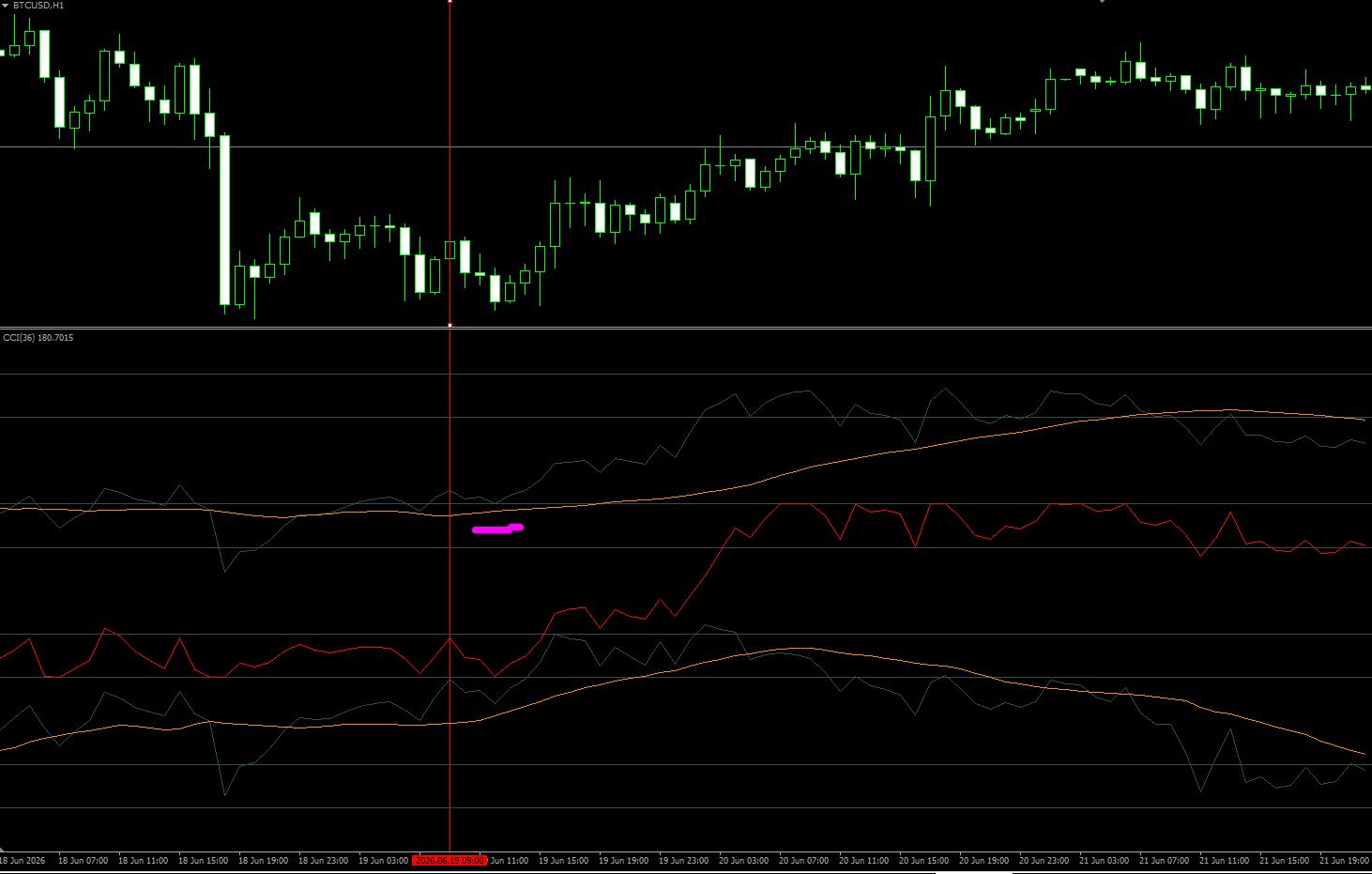Click the 20 Jun 03:00 time label
This screenshot has width=1372, height=874.
(743, 860)
